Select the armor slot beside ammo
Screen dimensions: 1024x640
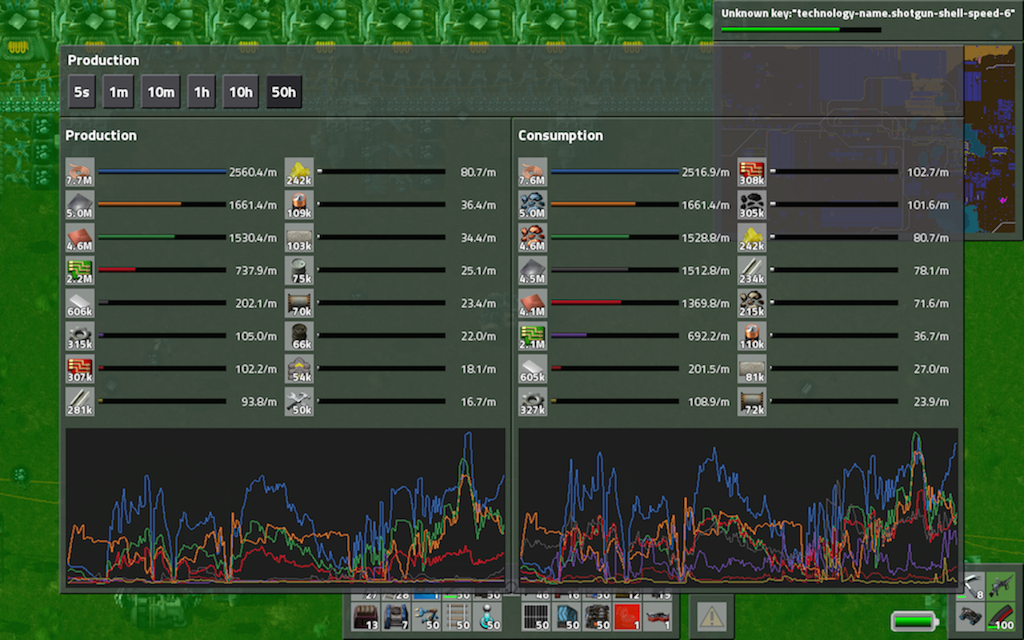click(x=971, y=616)
